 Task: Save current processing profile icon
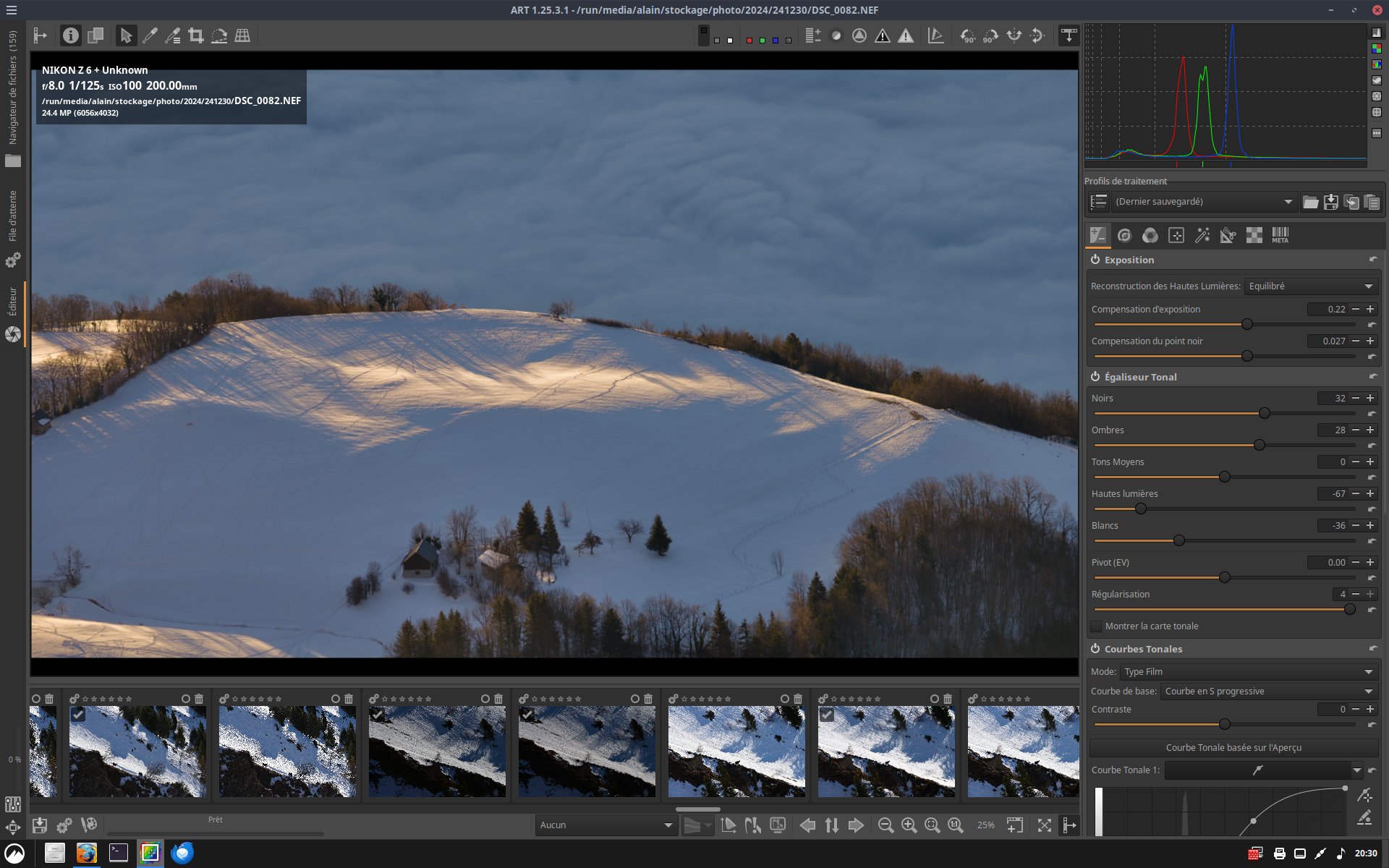coord(1330,202)
